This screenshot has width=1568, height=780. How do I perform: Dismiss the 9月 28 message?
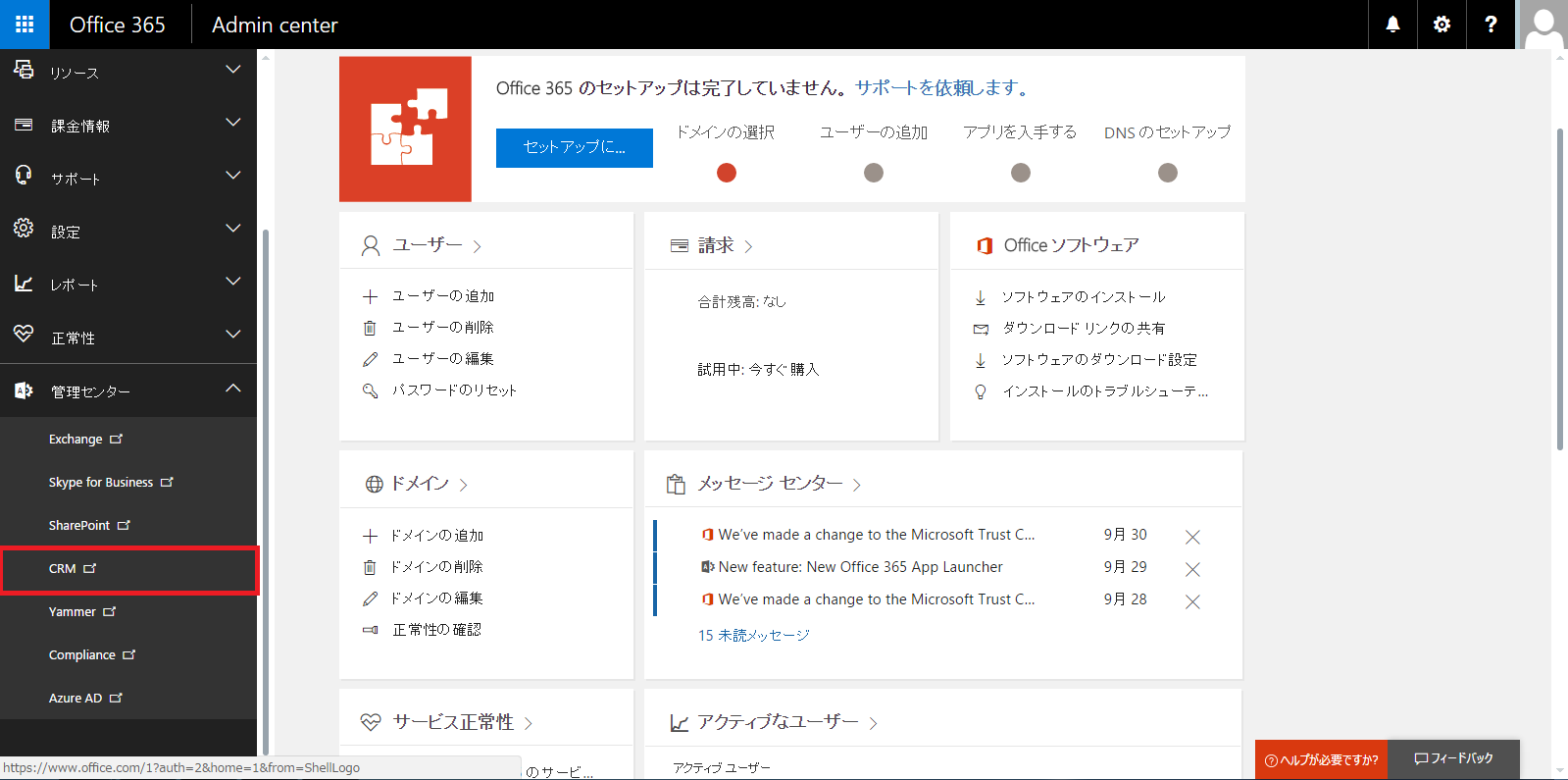(x=1192, y=601)
